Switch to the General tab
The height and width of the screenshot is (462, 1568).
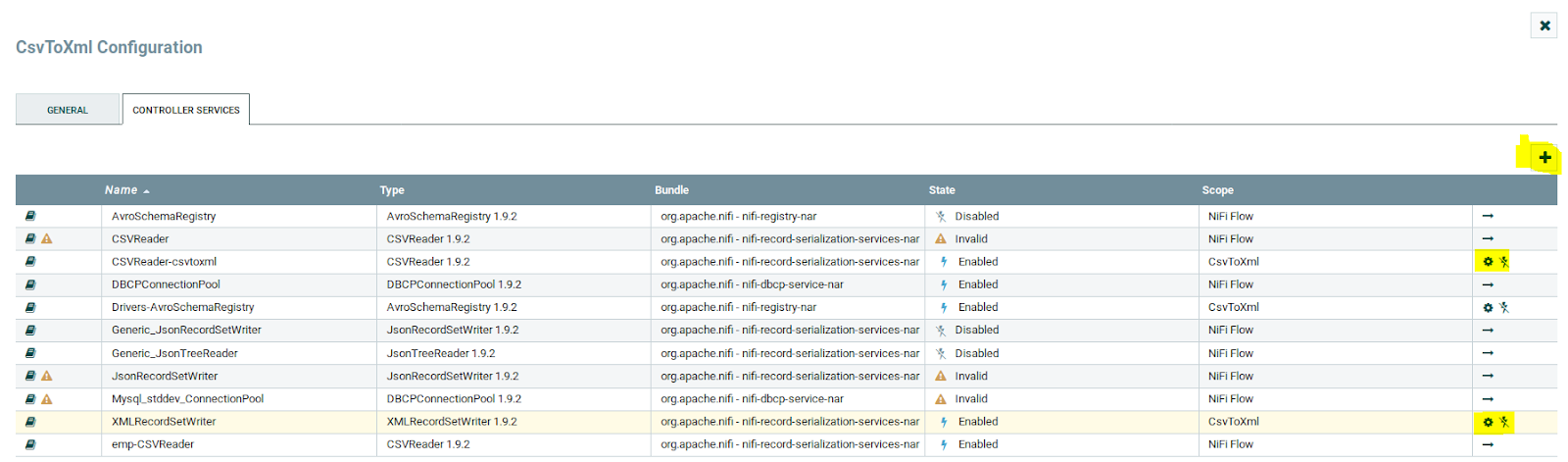tap(68, 110)
